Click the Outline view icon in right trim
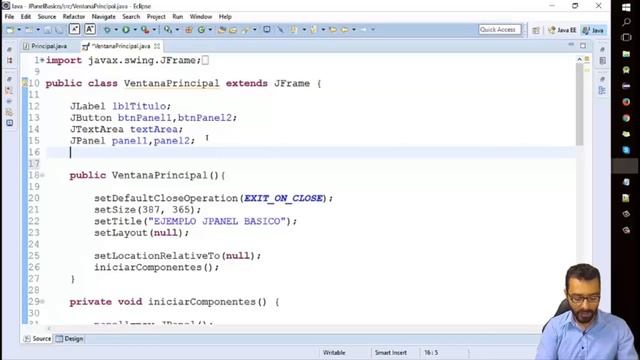This screenshot has width=640, height=360. [x=602, y=91]
